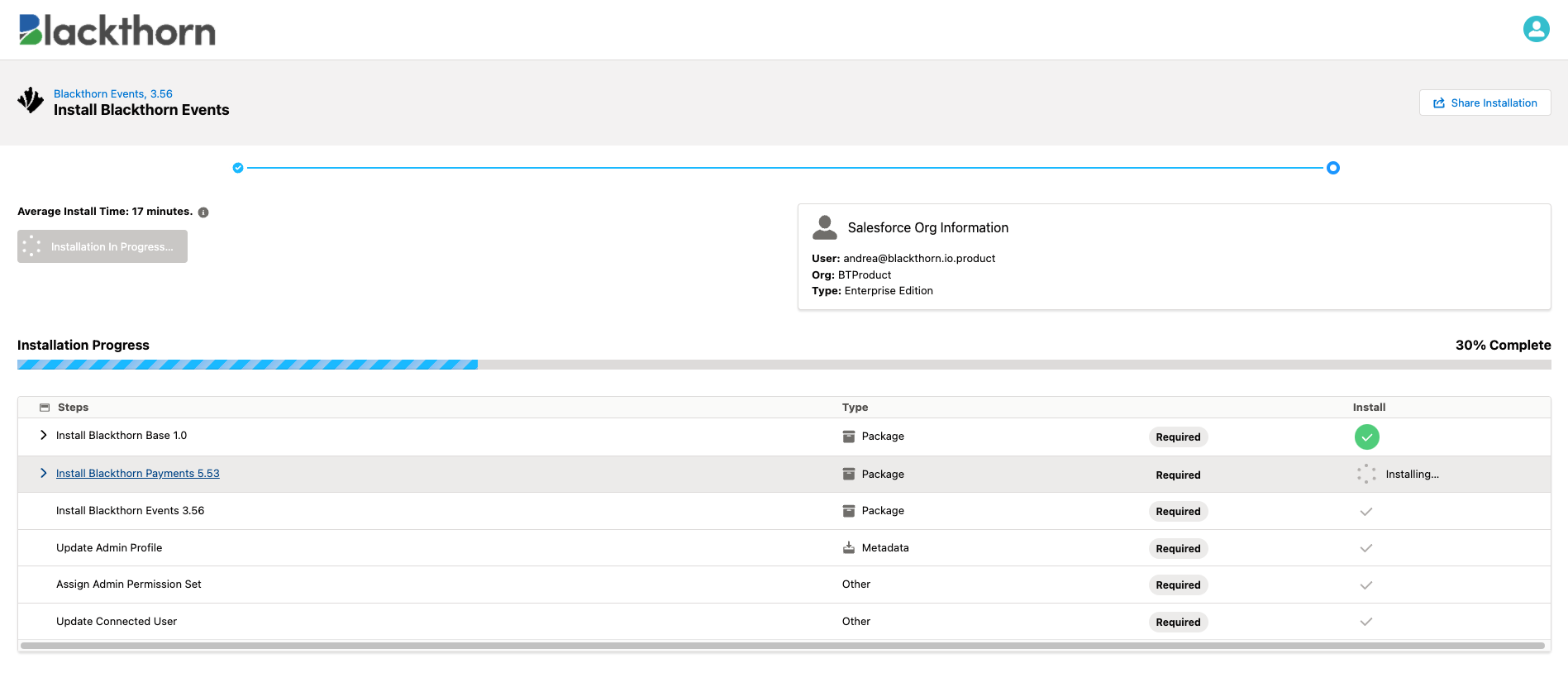The height and width of the screenshot is (692, 1568).
Task: Click the Other type in Update Connected User row
Action: coord(856,622)
